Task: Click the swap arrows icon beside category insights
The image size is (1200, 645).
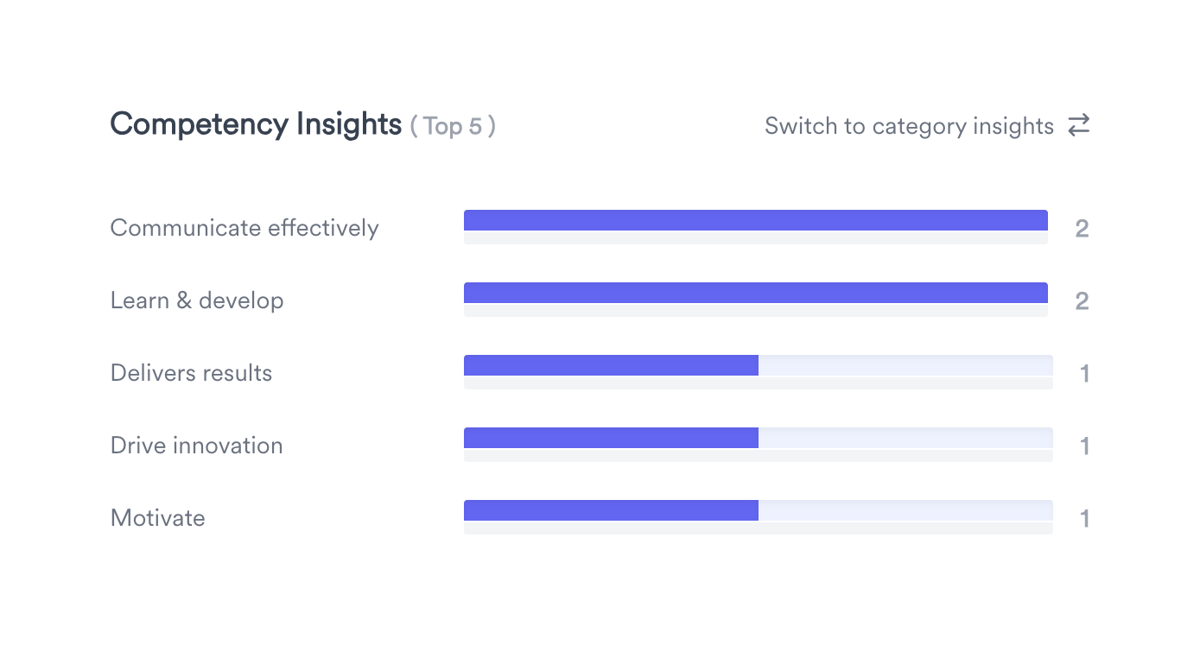Action: tap(1078, 125)
